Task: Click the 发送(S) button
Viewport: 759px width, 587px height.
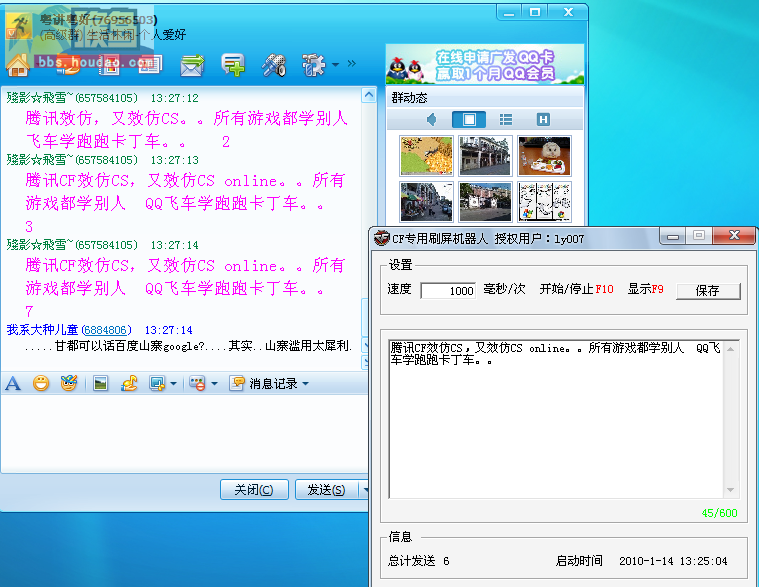Action: click(x=327, y=490)
